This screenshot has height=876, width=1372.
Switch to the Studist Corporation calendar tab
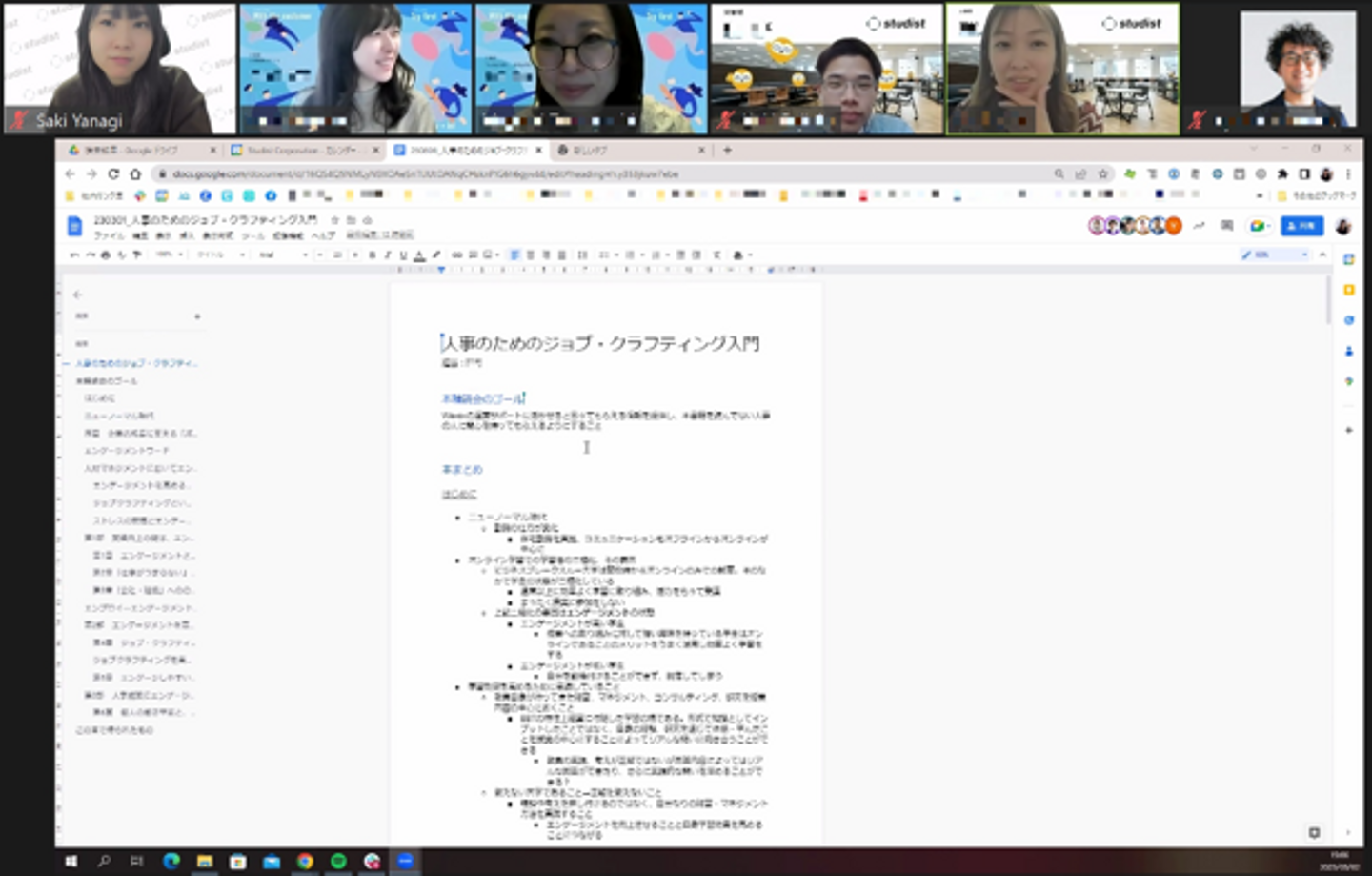pos(303,151)
